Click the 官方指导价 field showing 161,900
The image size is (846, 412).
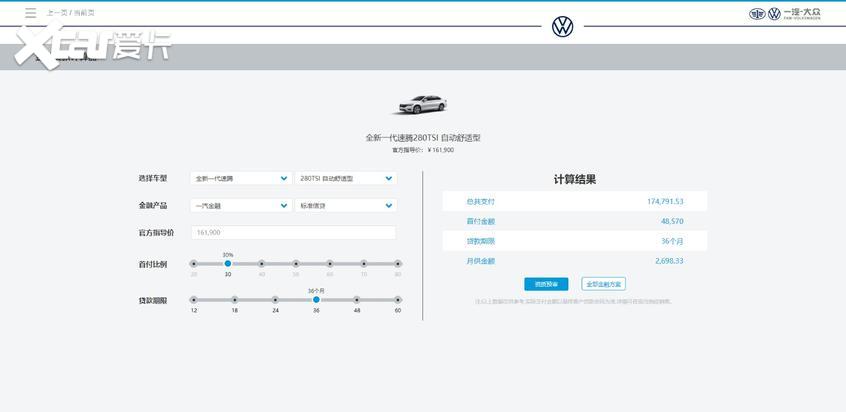click(x=294, y=232)
